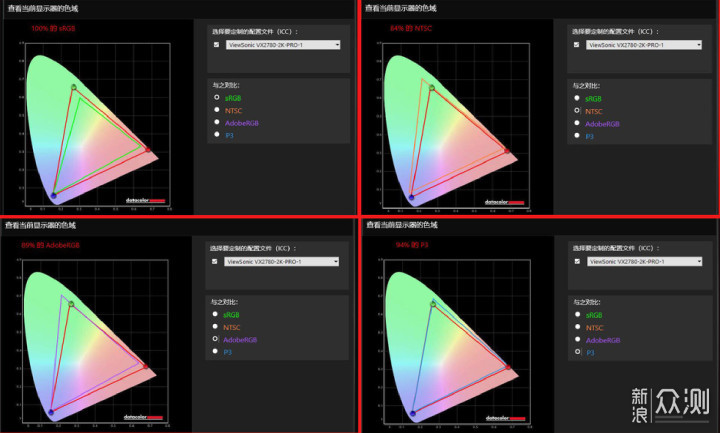Toggle ICC profile checkbox in 84% NTSC panel

pyautogui.click(x=576, y=45)
